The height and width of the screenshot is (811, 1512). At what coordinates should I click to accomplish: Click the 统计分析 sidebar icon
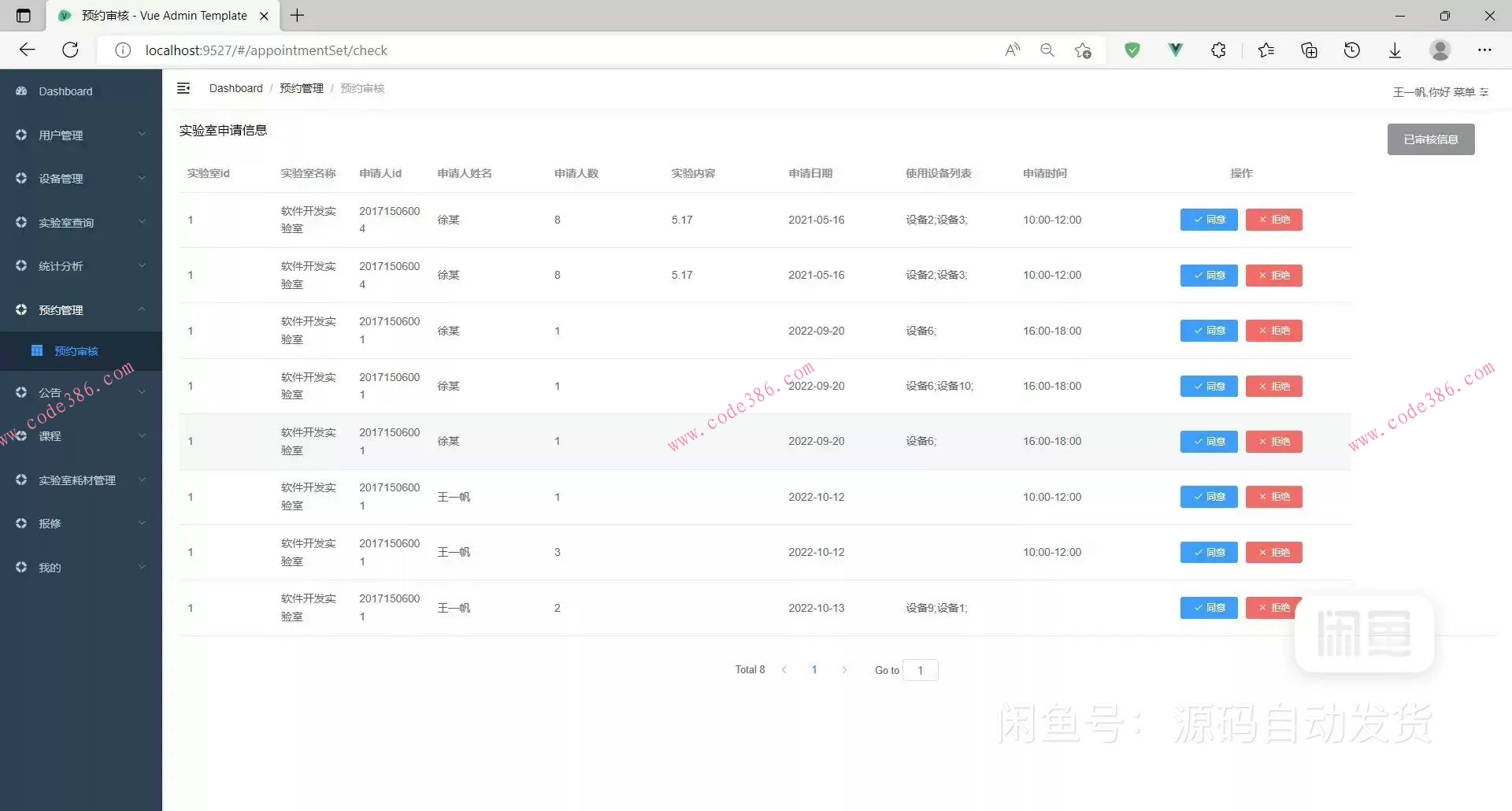click(x=21, y=265)
